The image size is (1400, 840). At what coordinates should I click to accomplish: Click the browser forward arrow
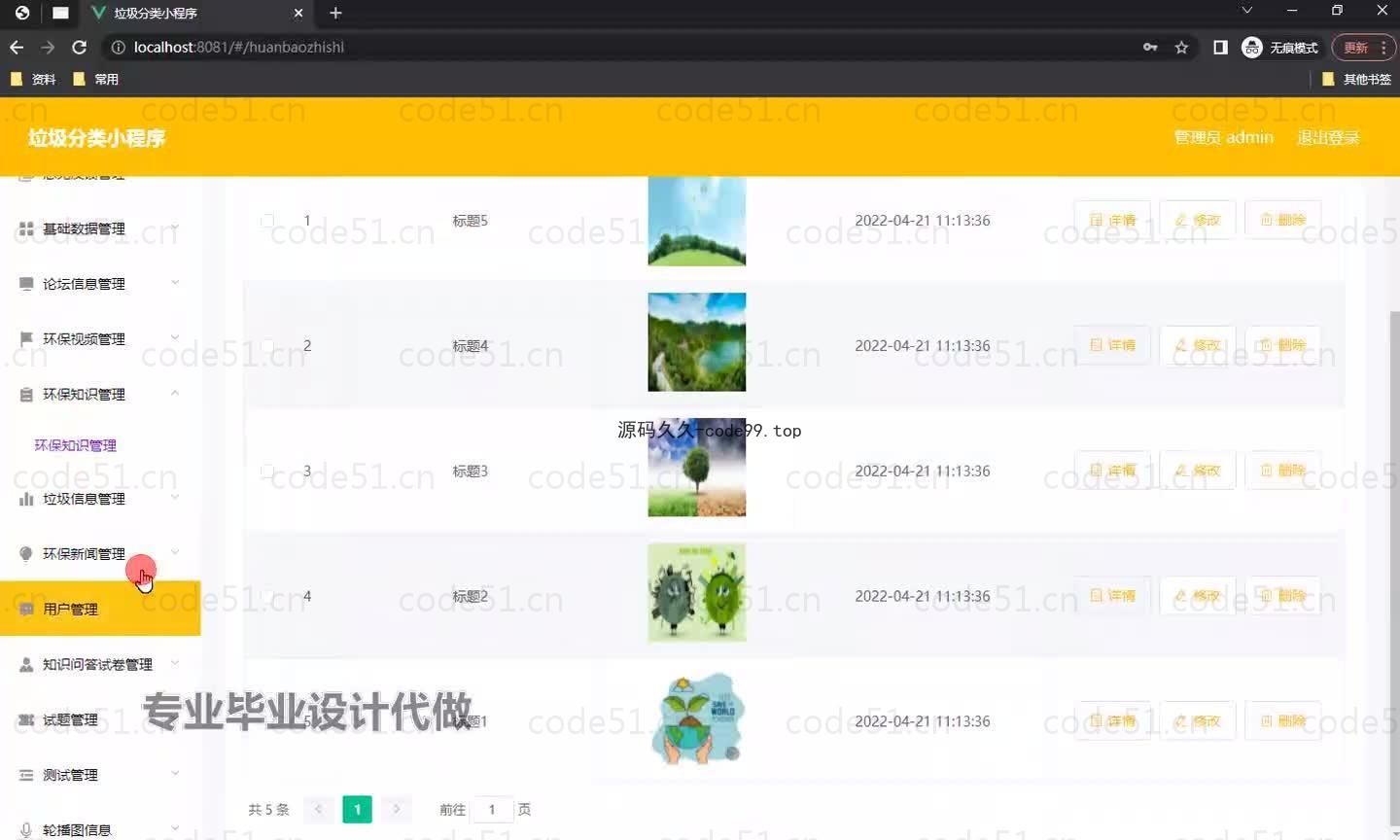pyautogui.click(x=48, y=47)
